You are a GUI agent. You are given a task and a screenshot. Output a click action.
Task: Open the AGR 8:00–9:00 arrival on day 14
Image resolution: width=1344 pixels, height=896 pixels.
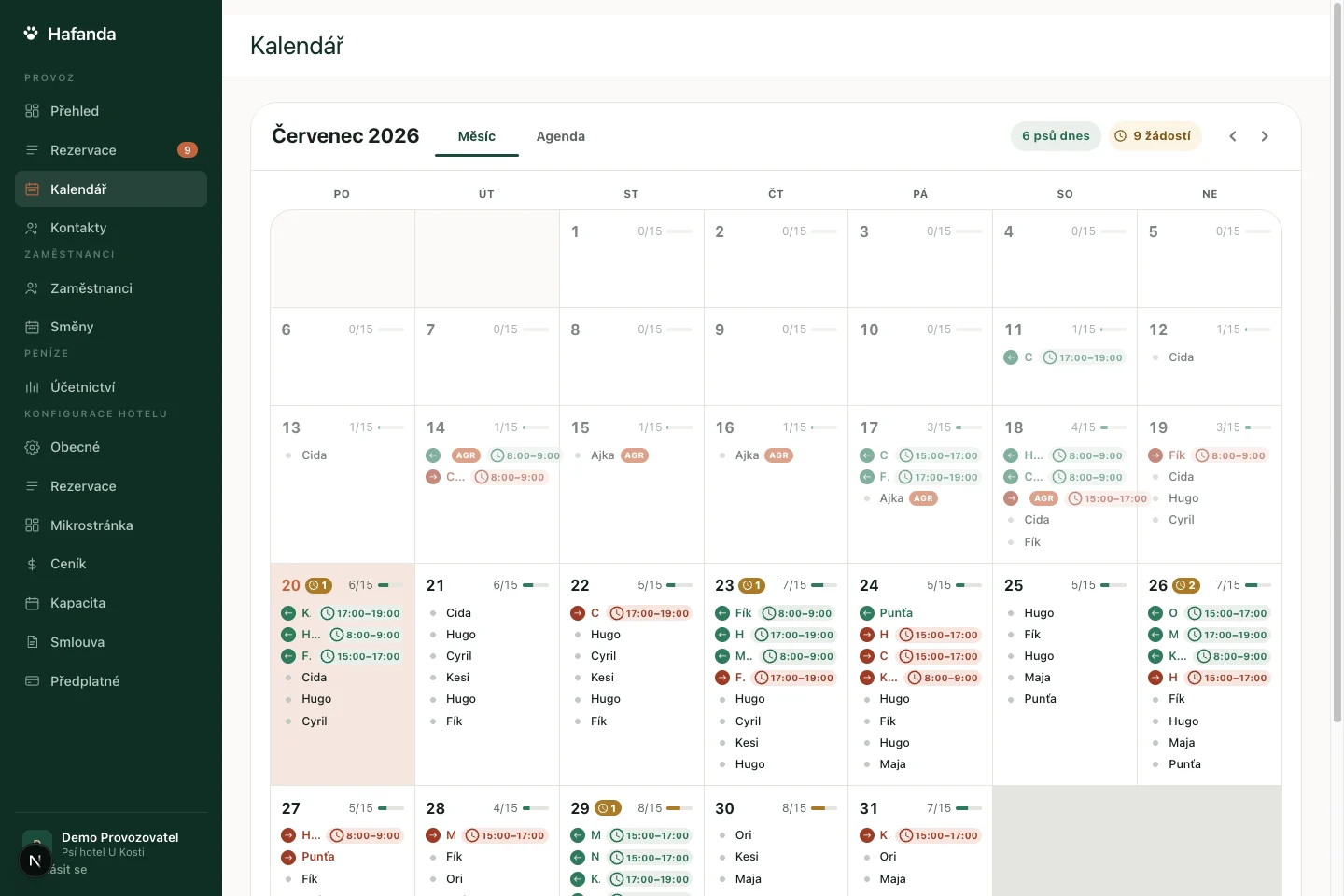pos(493,455)
